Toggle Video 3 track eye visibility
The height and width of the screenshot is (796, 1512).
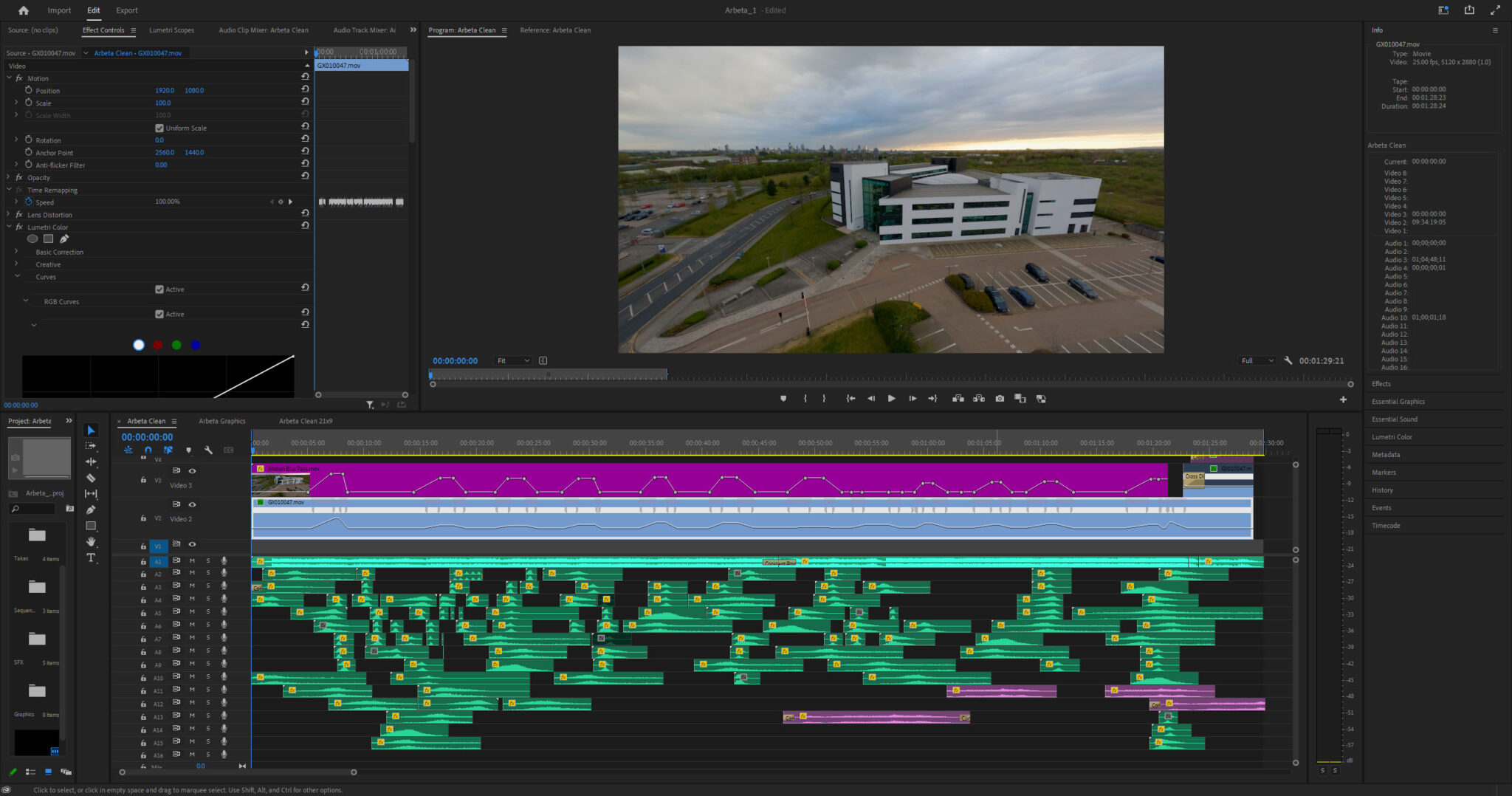(192, 471)
